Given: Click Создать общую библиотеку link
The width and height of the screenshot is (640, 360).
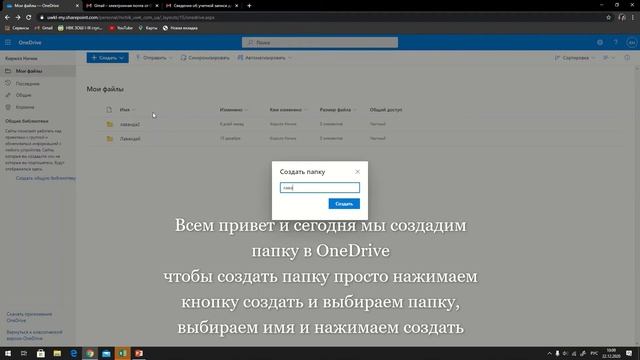Looking at the screenshot, I should [x=46, y=178].
